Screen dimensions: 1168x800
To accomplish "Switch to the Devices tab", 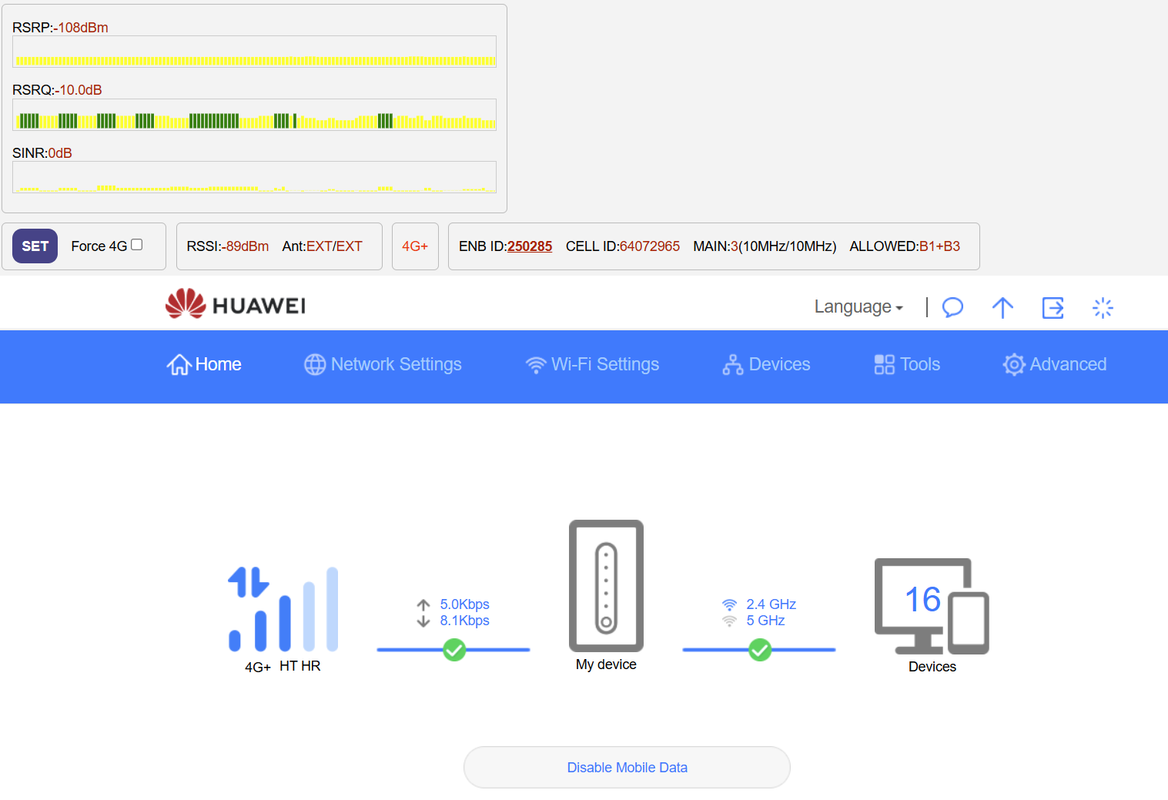I will coord(766,364).
